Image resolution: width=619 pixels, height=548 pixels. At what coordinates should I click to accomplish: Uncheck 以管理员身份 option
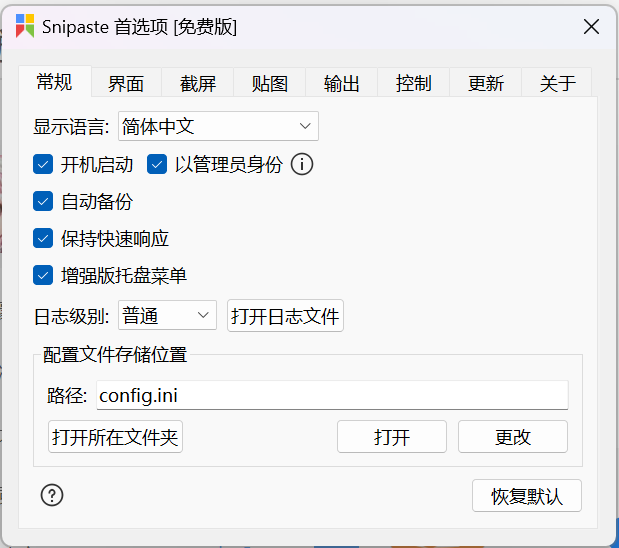tap(157, 164)
